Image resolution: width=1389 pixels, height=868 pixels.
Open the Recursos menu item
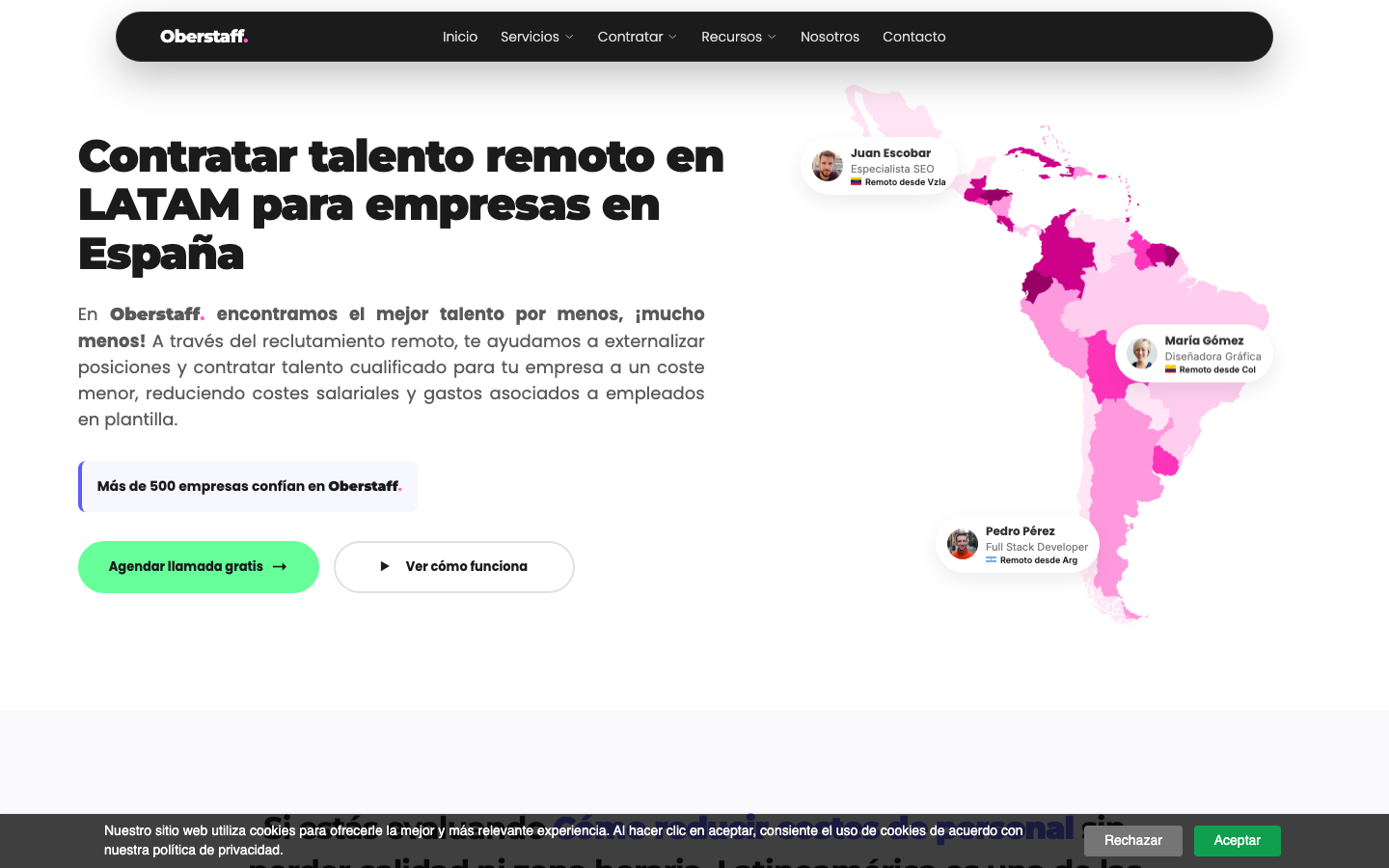coord(731,37)
